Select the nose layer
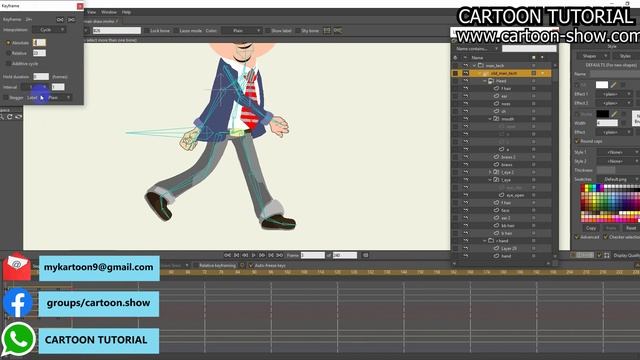 tap(506, 104)
